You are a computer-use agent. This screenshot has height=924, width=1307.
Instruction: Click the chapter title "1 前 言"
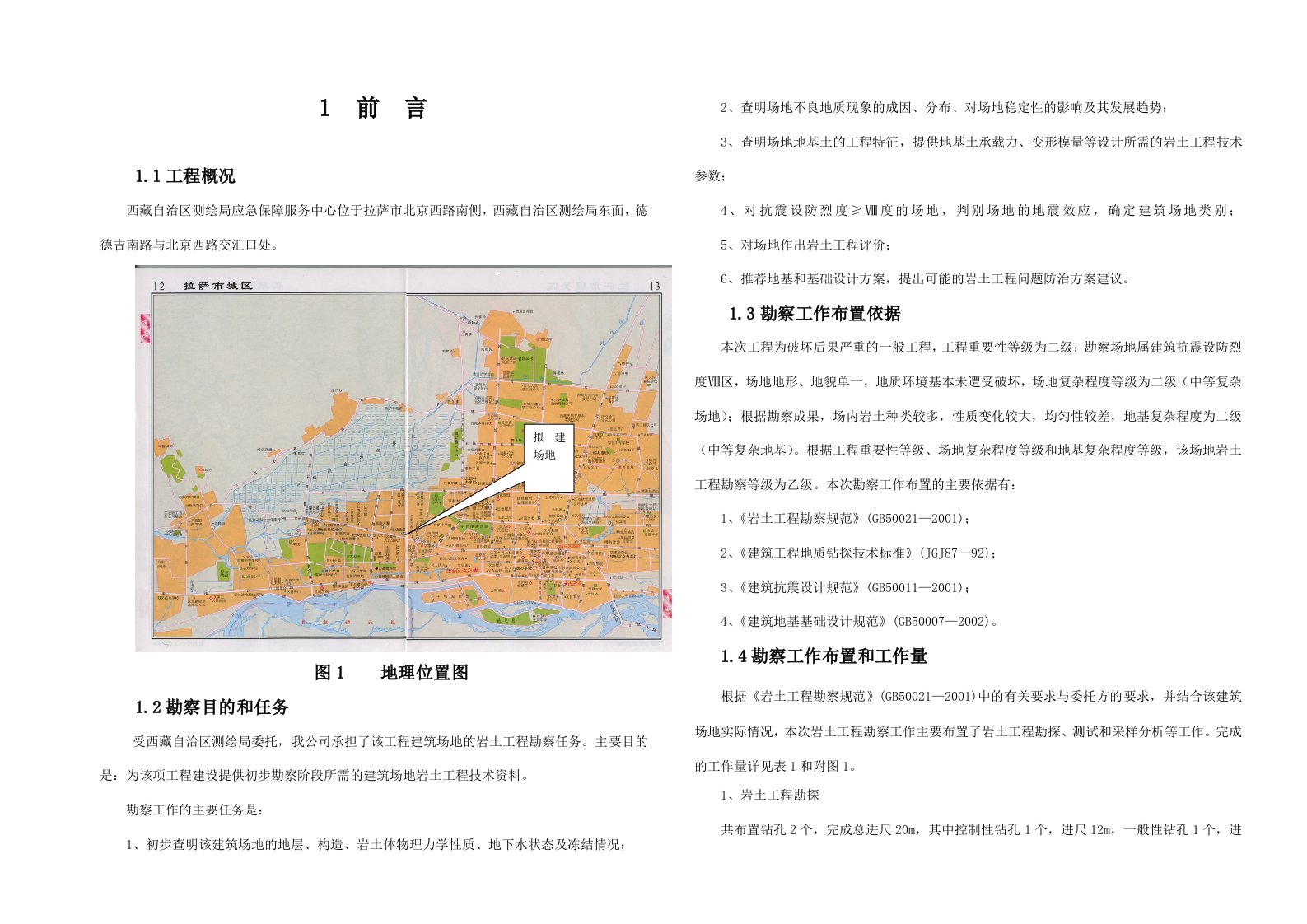click(x=373, y=108)
